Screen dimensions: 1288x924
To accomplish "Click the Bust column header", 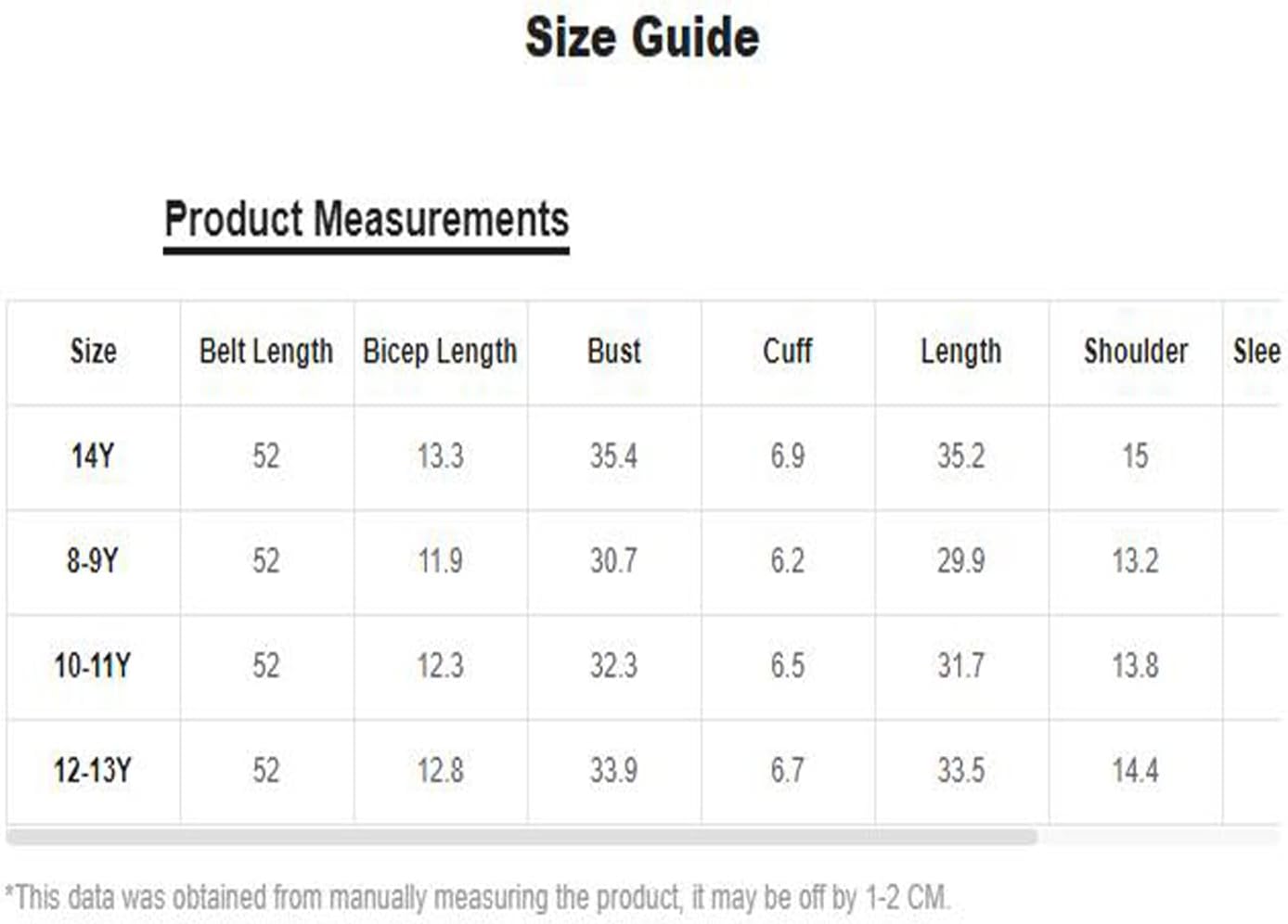I will [614, 352].
